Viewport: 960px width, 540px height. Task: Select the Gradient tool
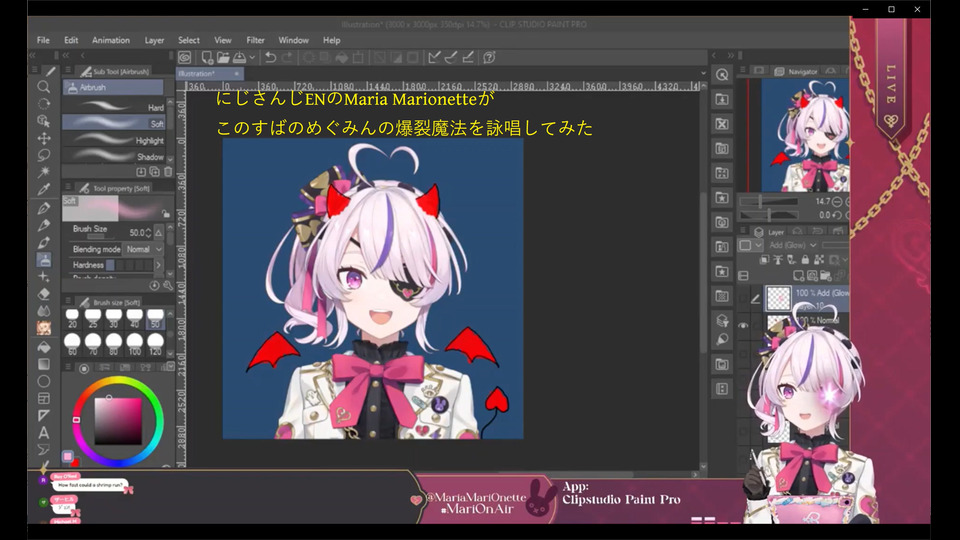[43, 364]
